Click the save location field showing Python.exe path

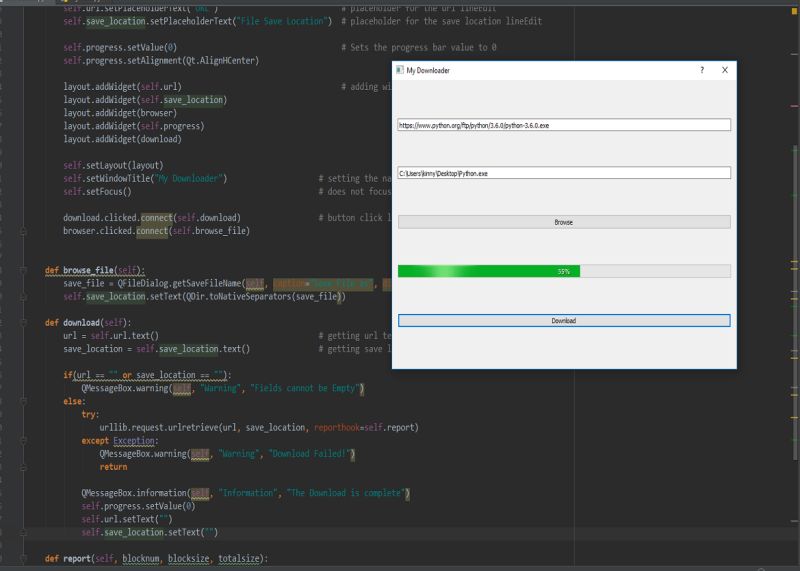point(564,173)
